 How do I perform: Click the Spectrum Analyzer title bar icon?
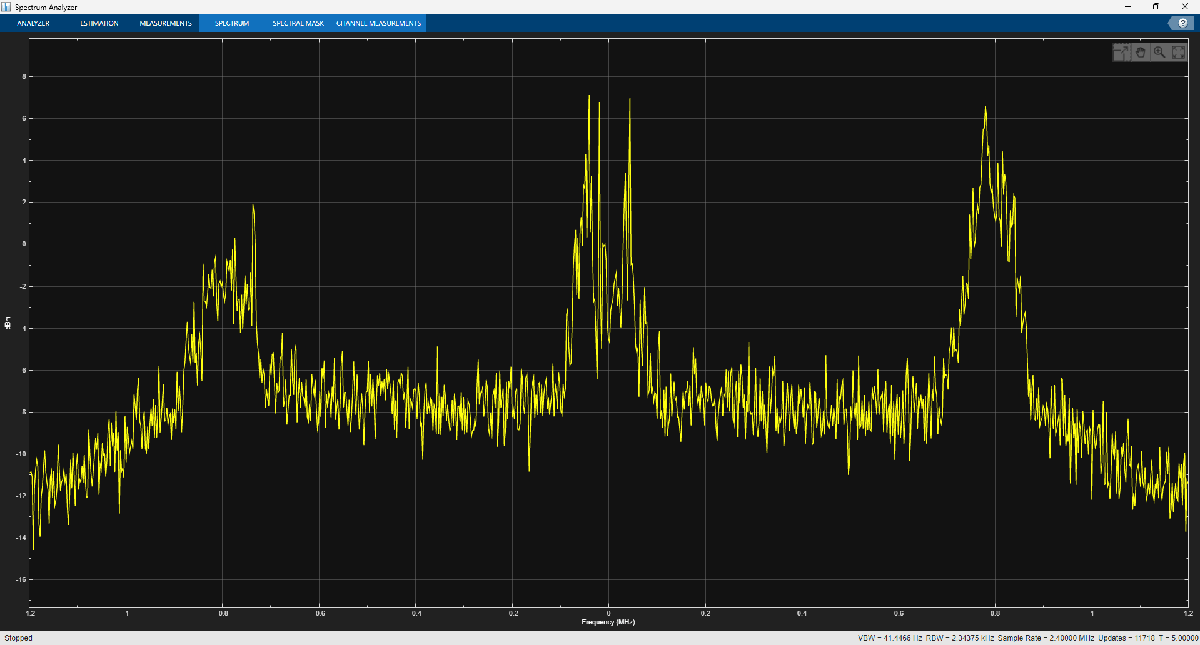point(8,6)
